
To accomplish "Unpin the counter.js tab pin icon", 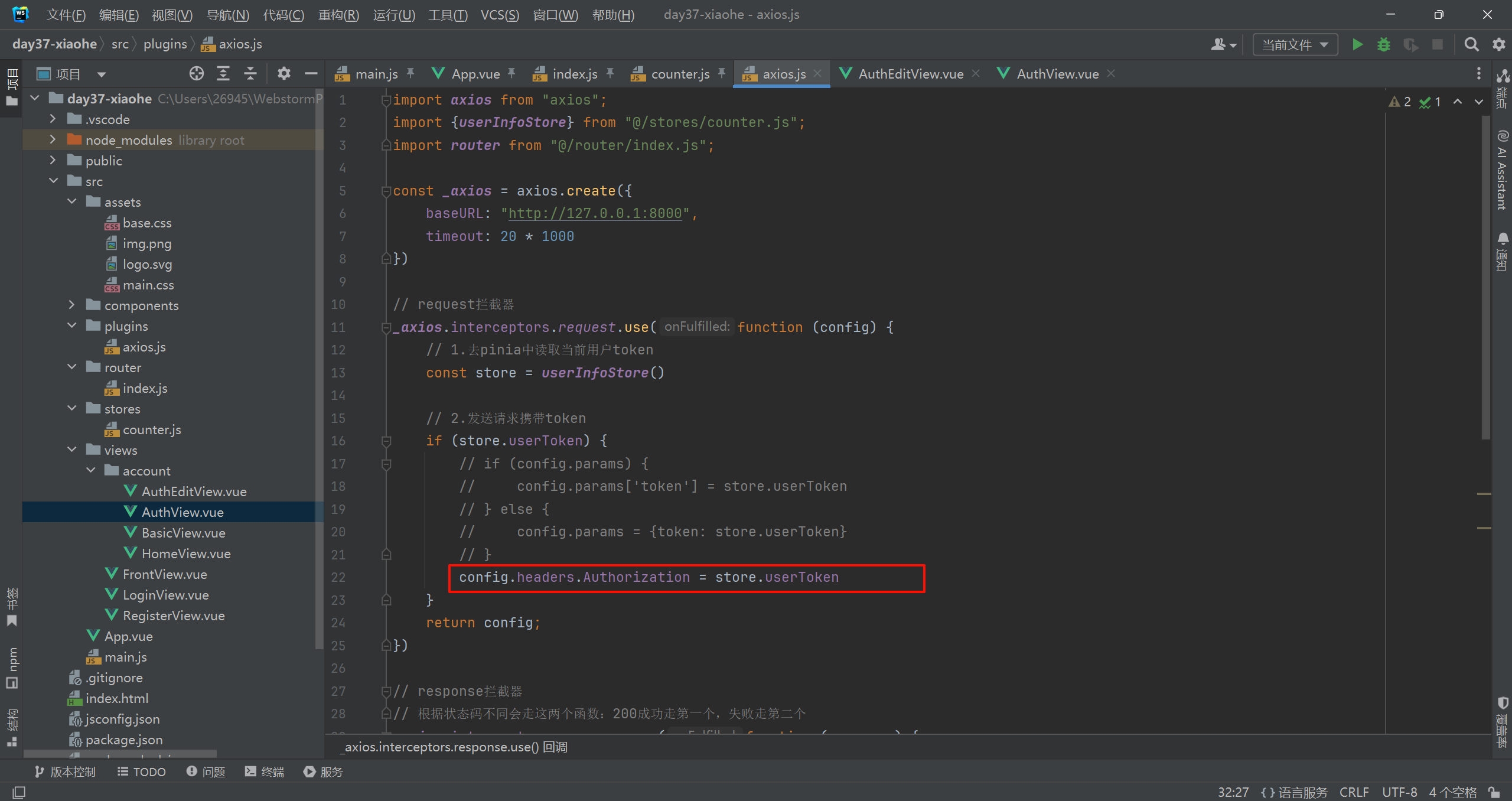I will 722,73.
